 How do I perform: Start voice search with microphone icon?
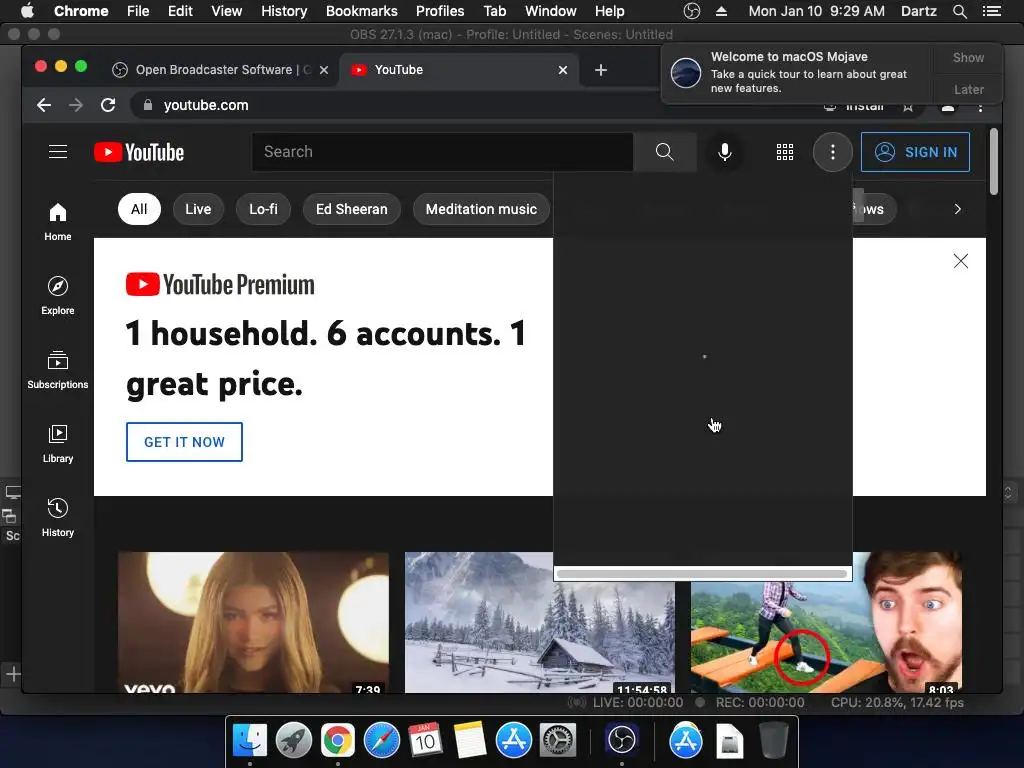click(724, 152)
